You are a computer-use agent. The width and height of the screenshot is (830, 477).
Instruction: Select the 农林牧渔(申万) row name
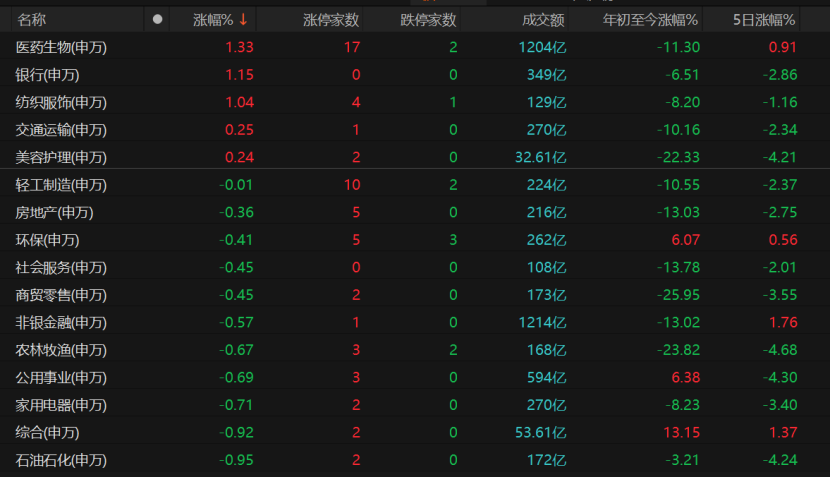61,350
